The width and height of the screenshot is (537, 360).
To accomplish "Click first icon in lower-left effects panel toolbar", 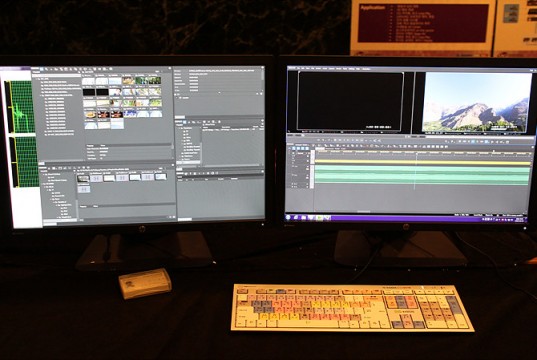I will pos(48,169).
